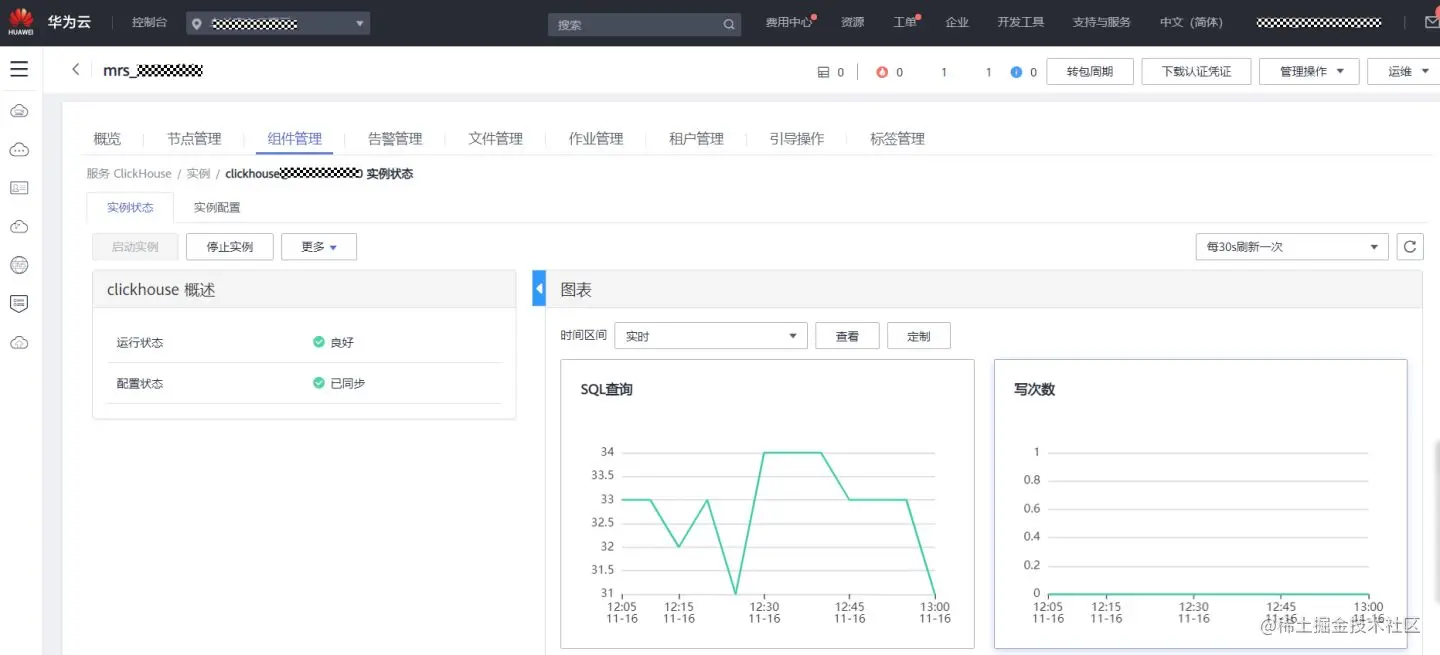1440x655 pixels.
Task: Open the cloud with dots sidebar icon
Action: 19,149
